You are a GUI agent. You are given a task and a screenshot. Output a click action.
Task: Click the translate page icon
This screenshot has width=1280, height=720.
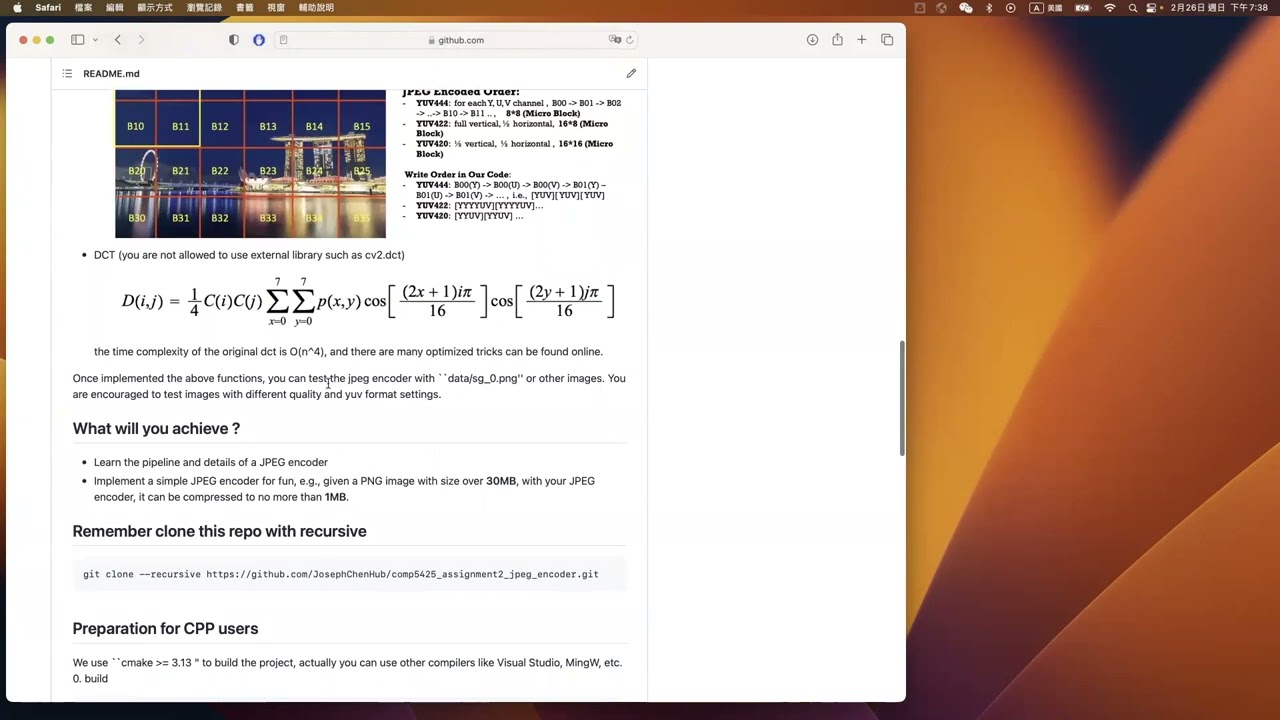tap(615, 40)
